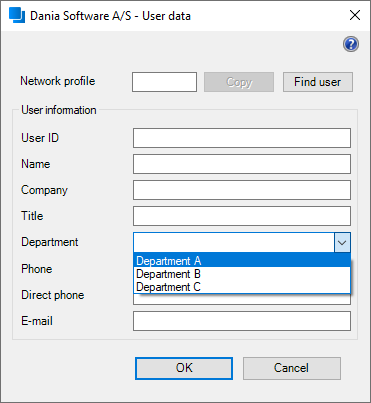Click the Find user button
Image resolution: width=371 pixels, height=403 pixels.
[318, 82]
